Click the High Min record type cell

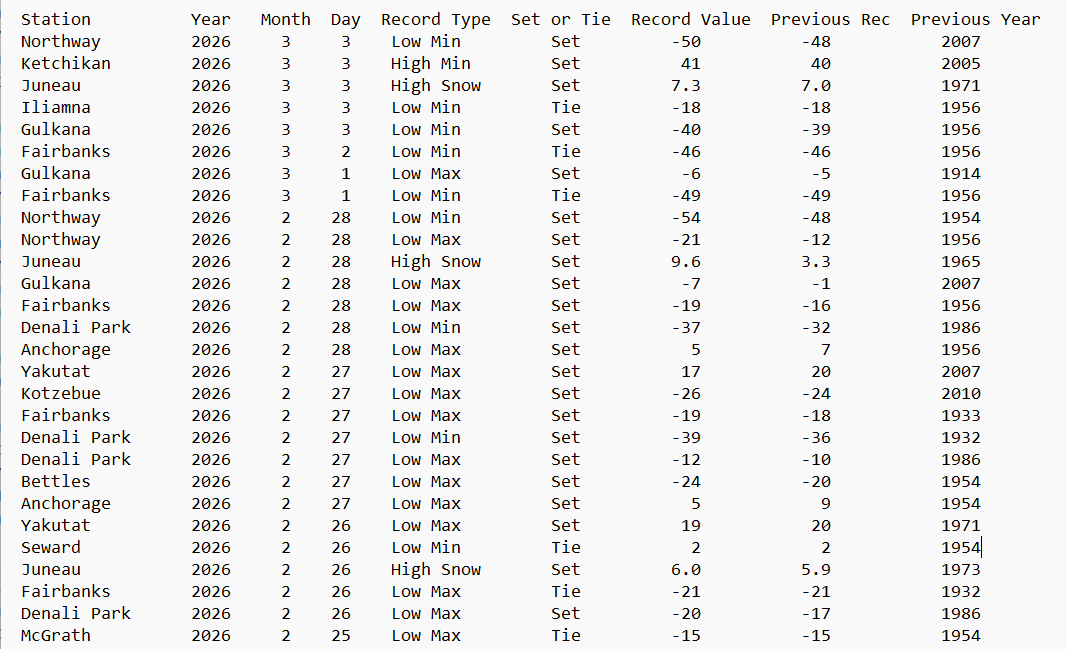pyautogui.click(x=430, y=63)
